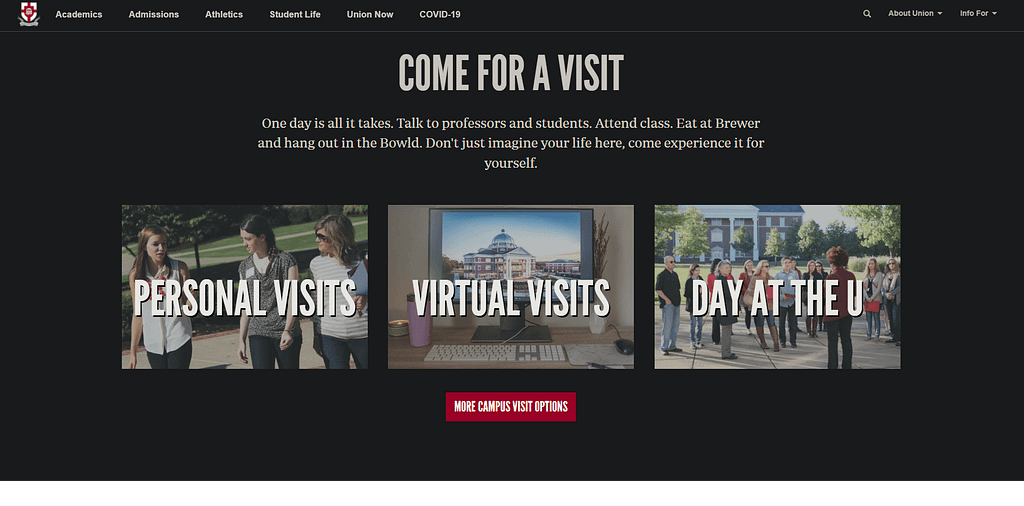Click the Personal Visits heading text
This screenshot has width=1024, height=506.
(245, 298)
